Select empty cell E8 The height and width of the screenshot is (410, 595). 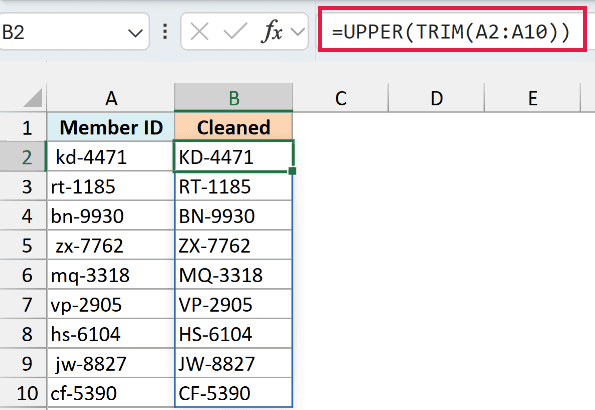click(532, 334)
